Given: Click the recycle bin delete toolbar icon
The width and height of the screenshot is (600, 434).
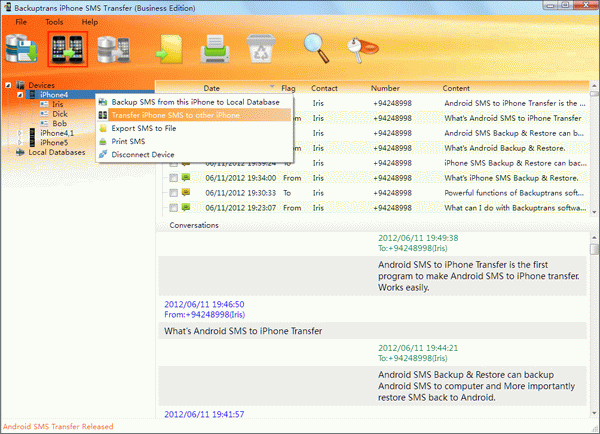Looking at the screenshot, I should pyautogui.click(x=261, y=49).
